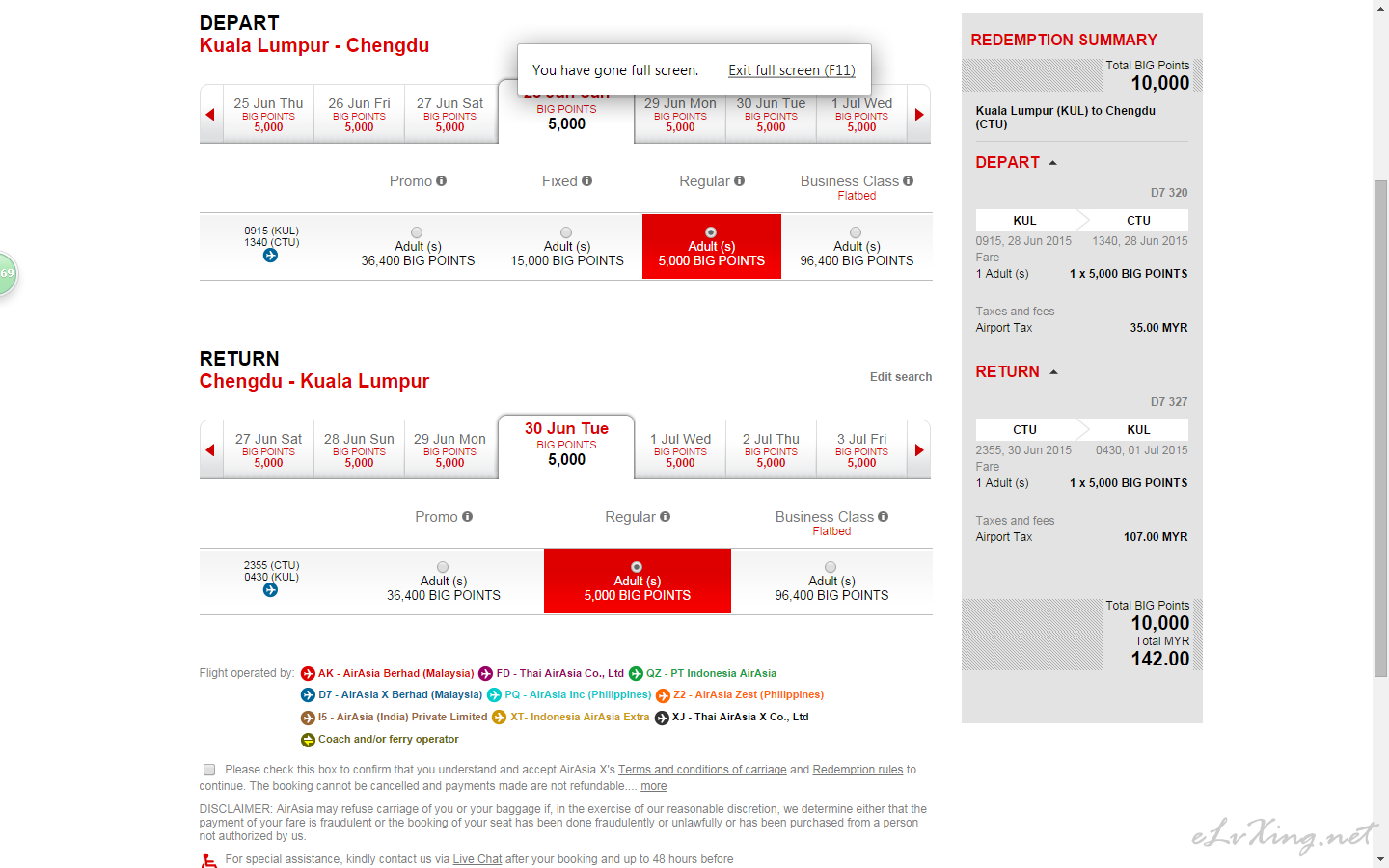Choose the 3 Jul Fri return date tab
The height and width of the screenshot is (868, 1389).
coord(861,450)
